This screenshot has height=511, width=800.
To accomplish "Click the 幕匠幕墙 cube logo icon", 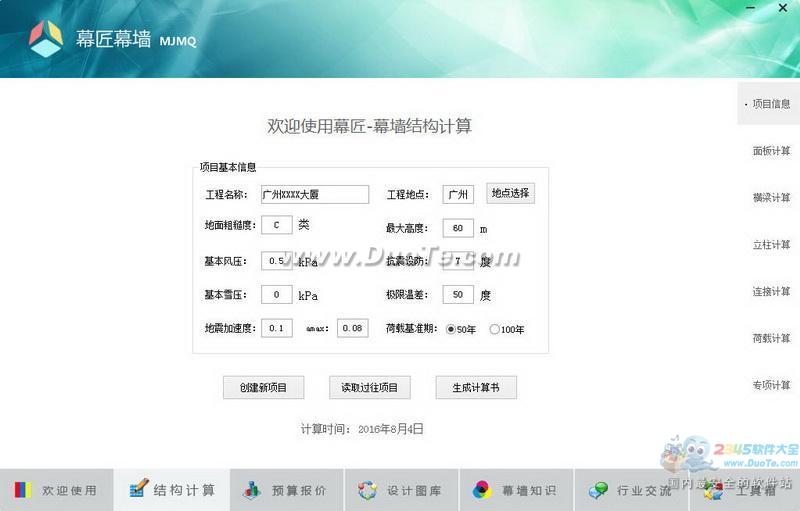I will click(x=46, y=38).
